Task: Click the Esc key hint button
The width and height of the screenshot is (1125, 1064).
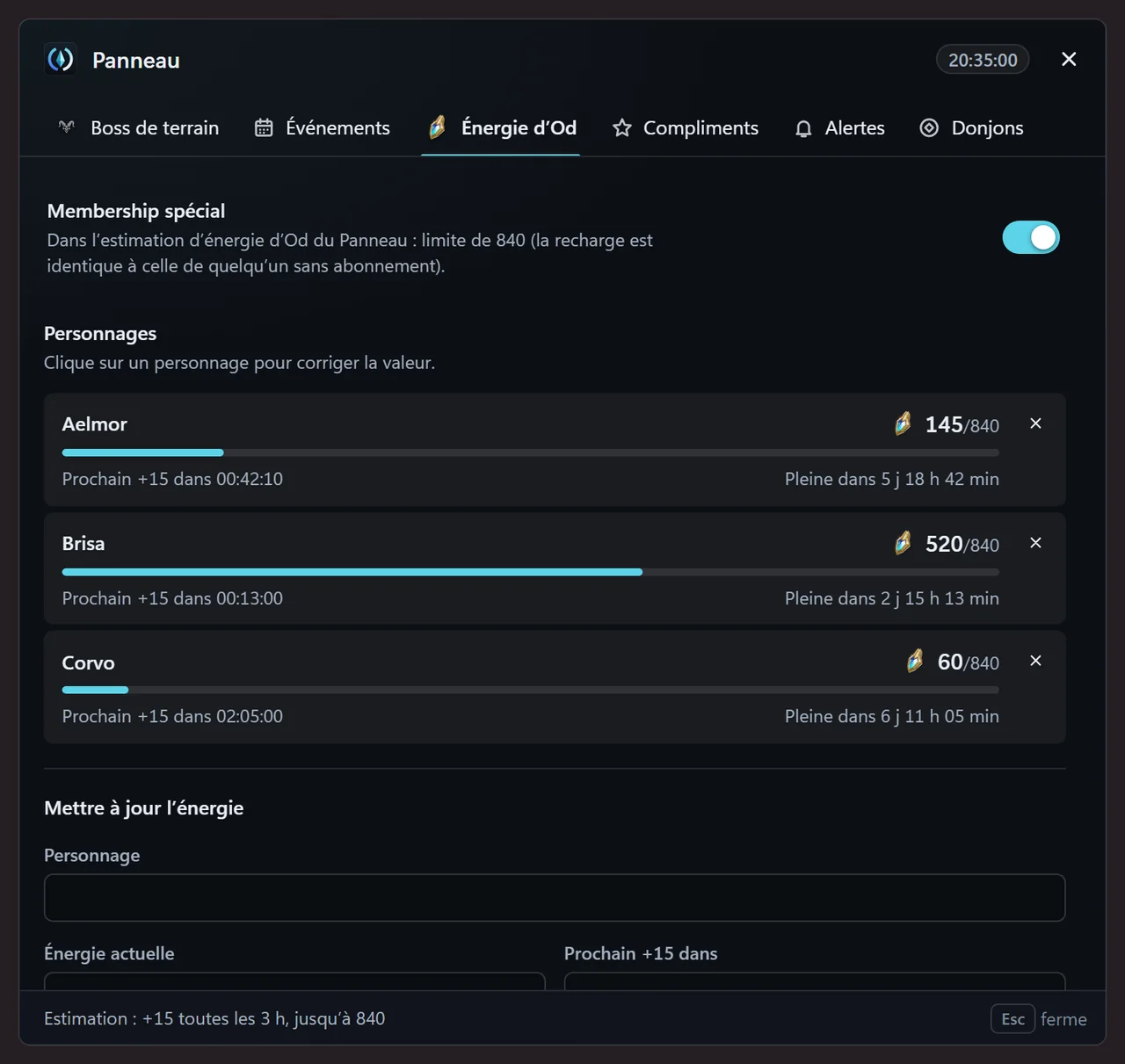Action: pos(1012,1019)
